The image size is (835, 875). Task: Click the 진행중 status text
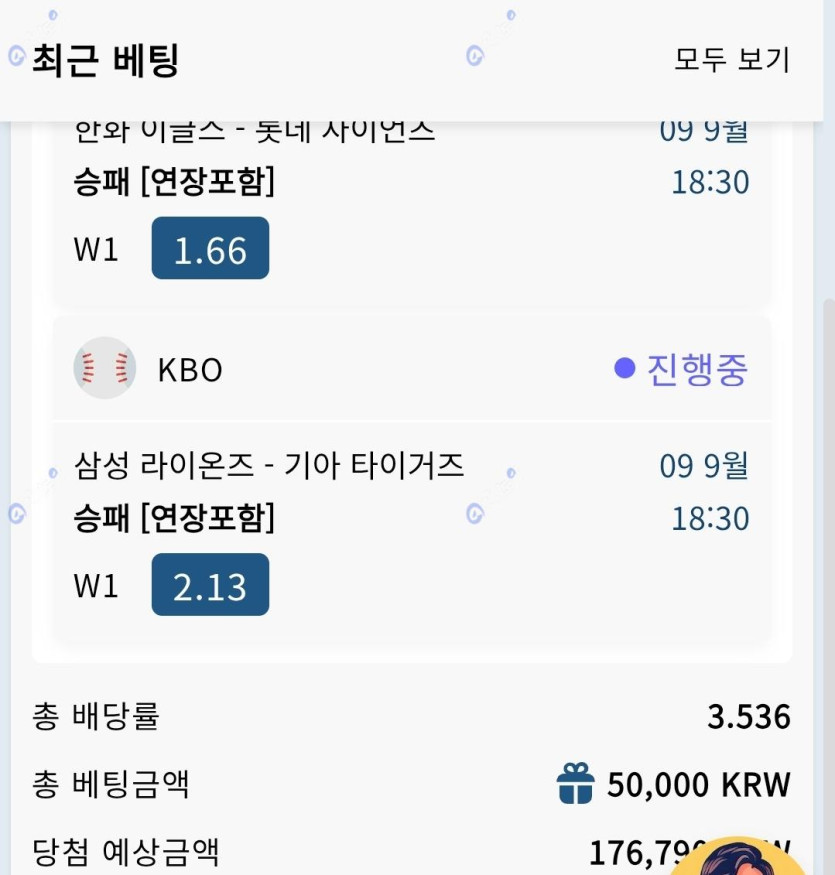coord(697,369)
